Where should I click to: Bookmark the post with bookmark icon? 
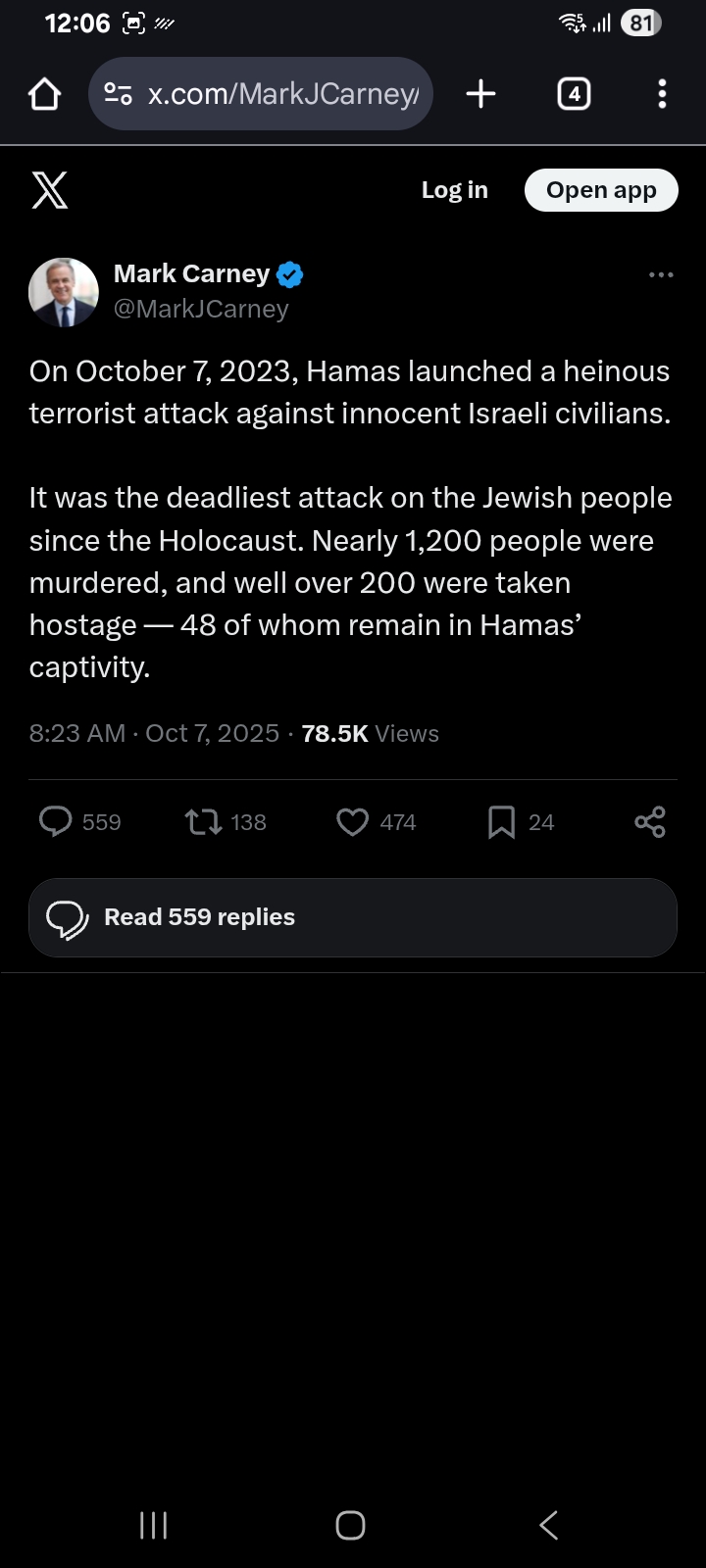[501, 821]
